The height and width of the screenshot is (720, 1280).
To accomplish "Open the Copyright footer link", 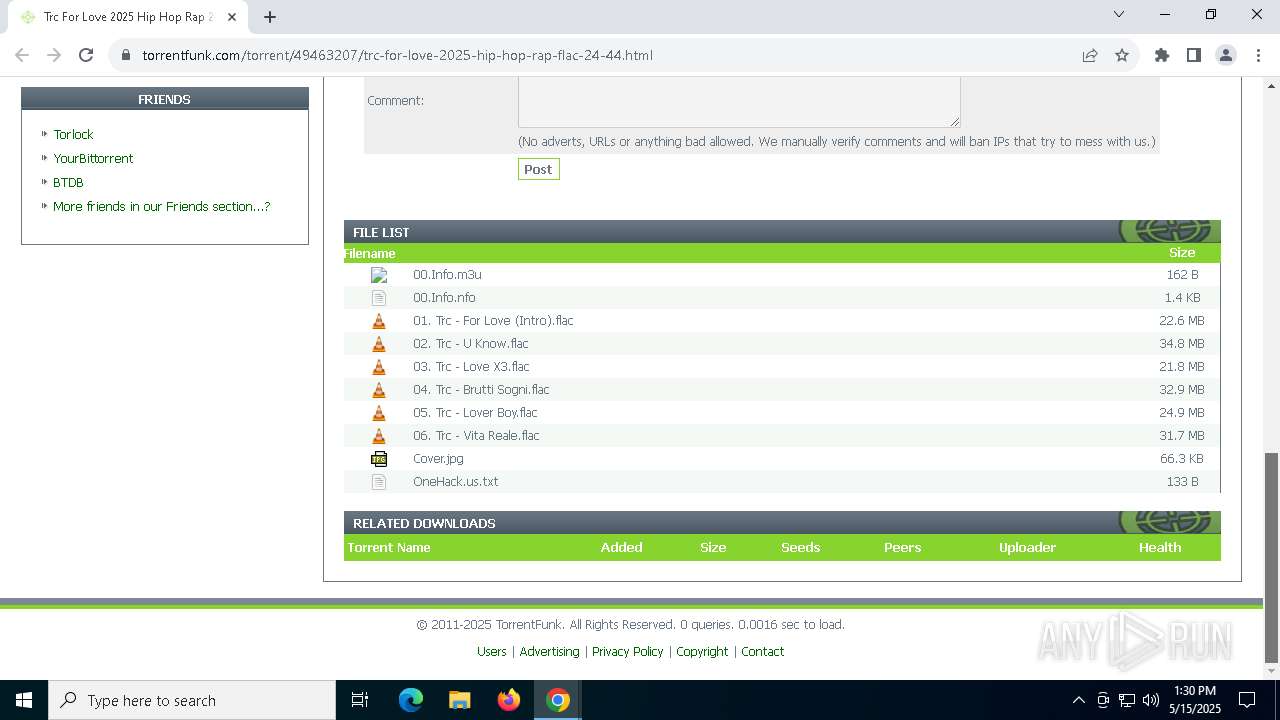I will pyautogui.click(x=702, y=651).
